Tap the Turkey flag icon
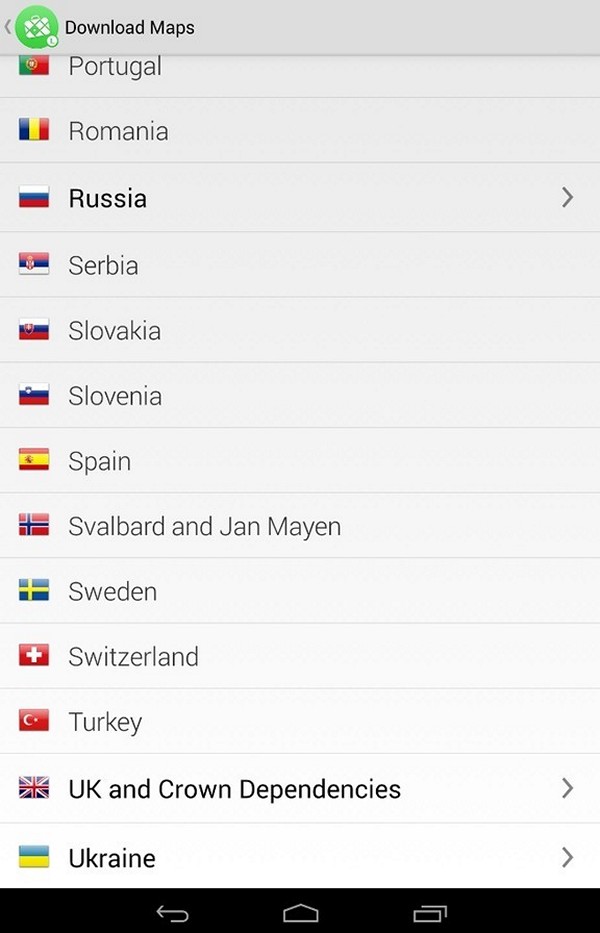 click(34, 721)
